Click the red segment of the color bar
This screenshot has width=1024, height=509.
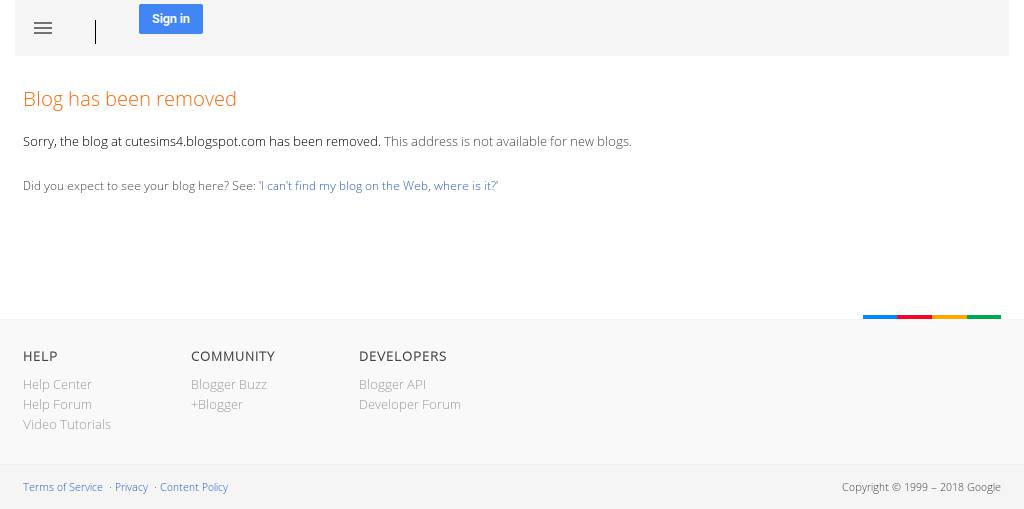pyautogui.click(x=915, y=317)
